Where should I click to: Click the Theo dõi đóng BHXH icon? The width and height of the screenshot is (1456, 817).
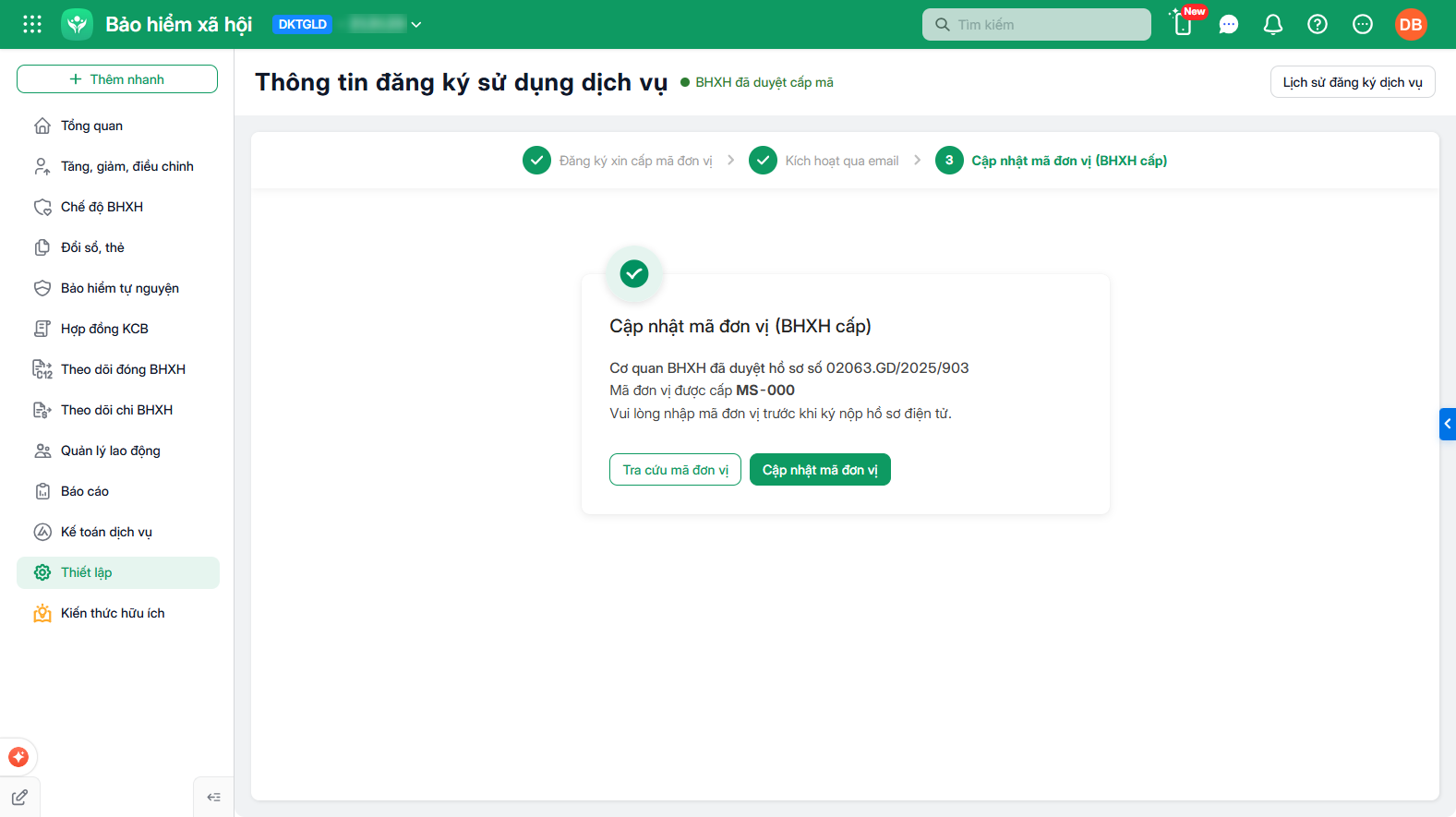42,369
